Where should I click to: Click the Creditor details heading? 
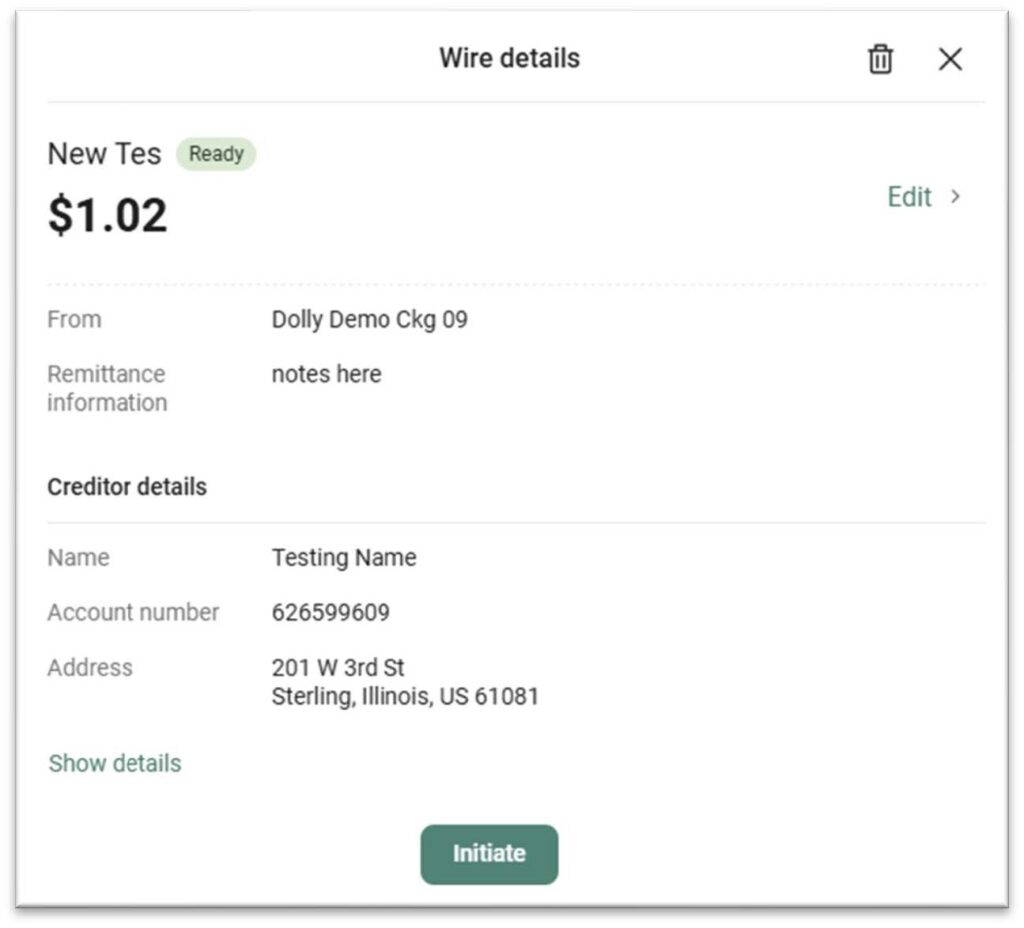coord(127,487)
